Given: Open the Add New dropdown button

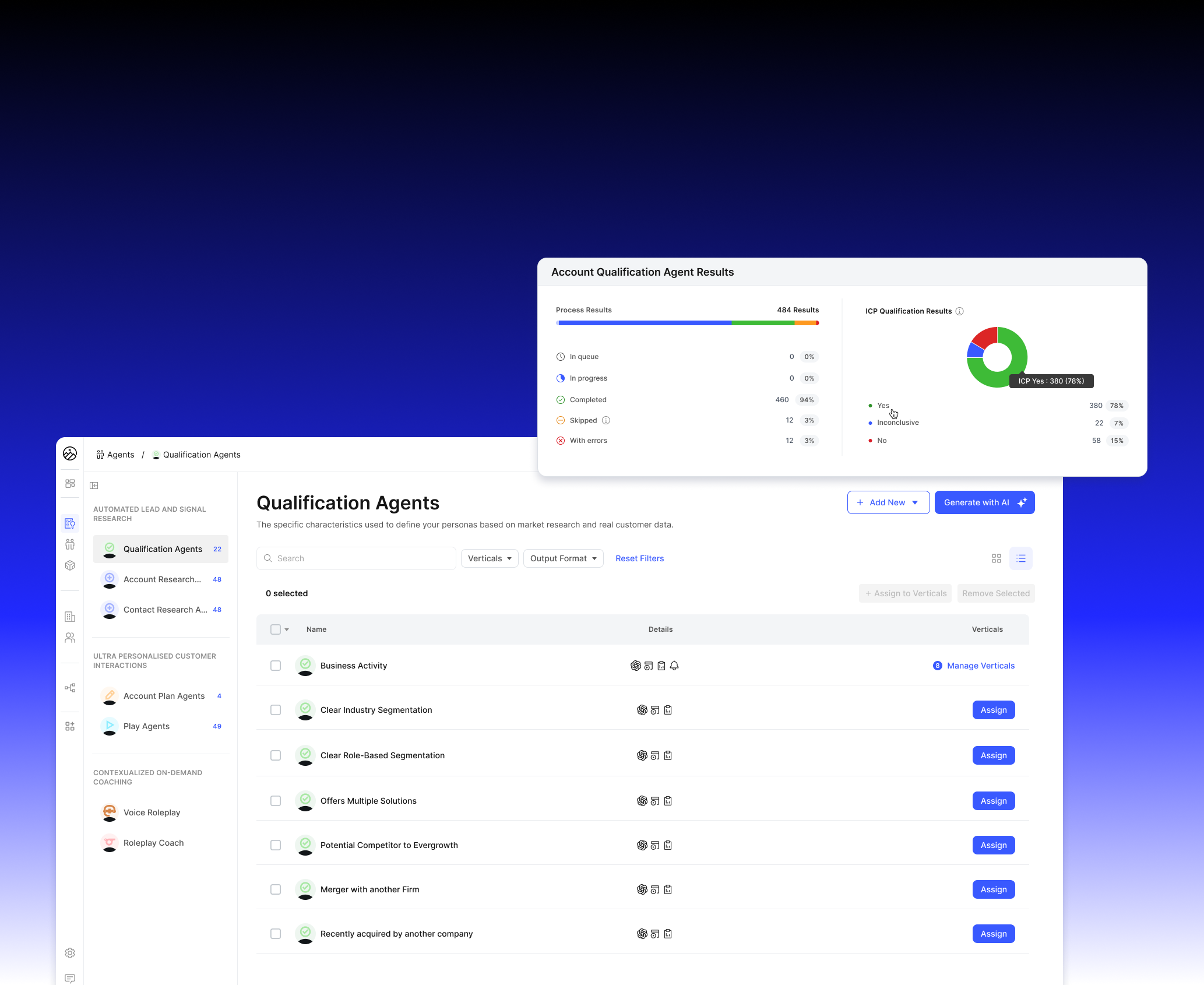Looking at the screenshot, I should (x=888, y=502).
